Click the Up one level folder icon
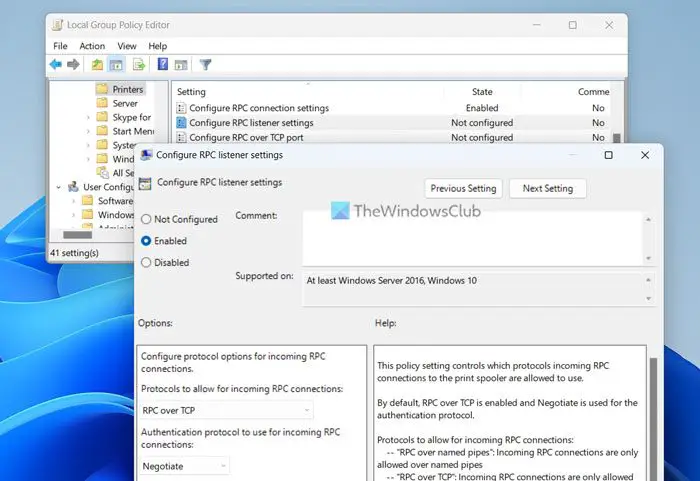Viewport: 700px width, 481px height. (x=97, y=65)
